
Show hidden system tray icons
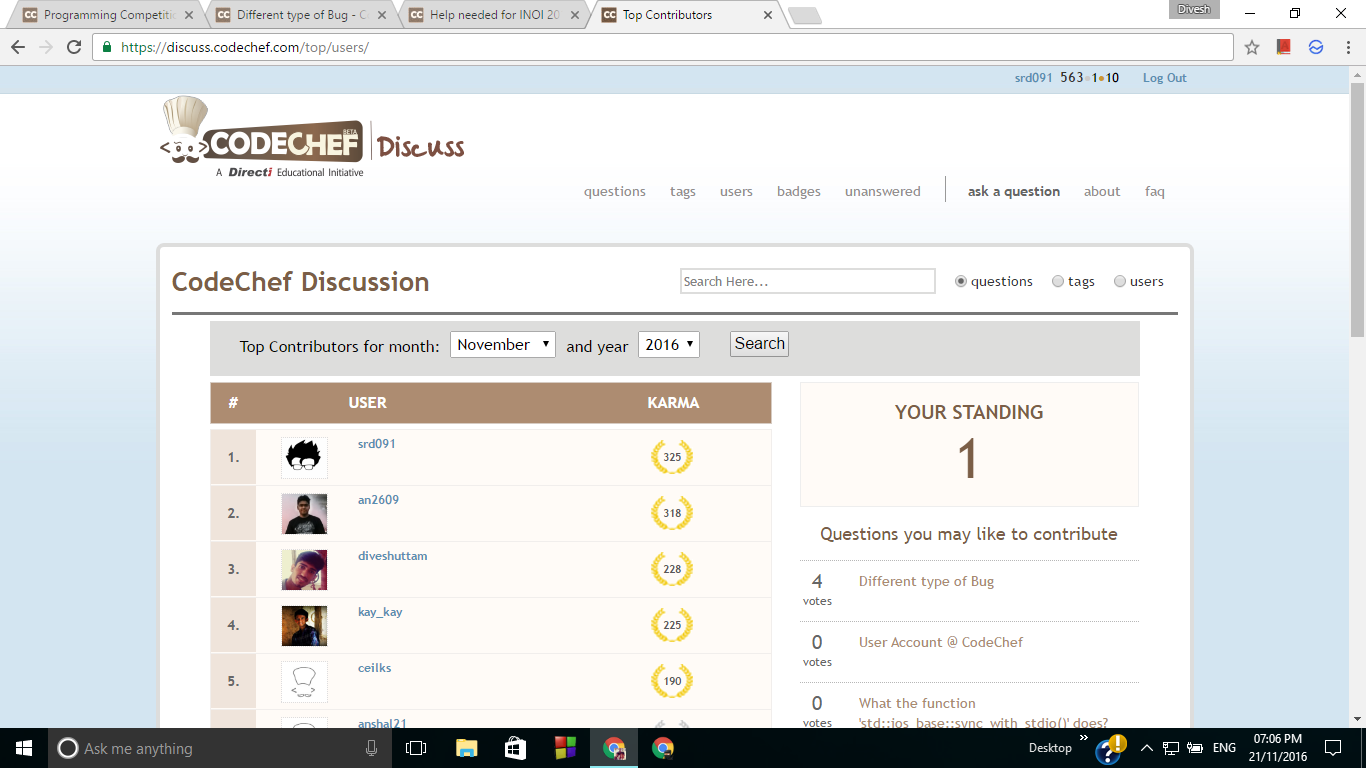(x=1147, y=748)
